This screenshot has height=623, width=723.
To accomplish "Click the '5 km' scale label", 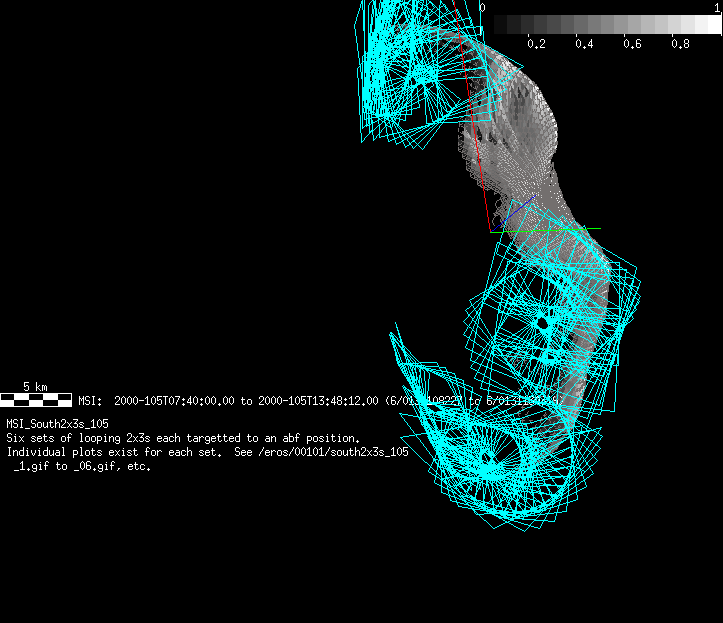I will (35, 386).
